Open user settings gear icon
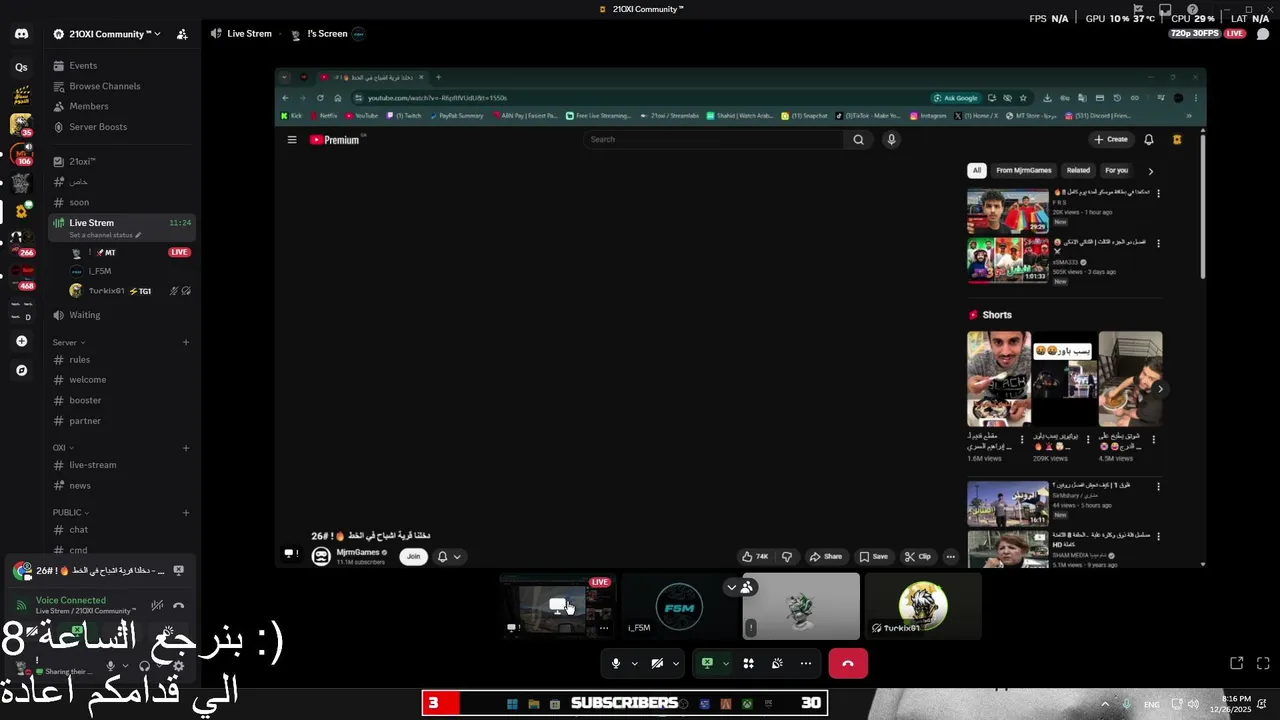Viewport: 1280px width, 720px height. [x=179, y=666]
